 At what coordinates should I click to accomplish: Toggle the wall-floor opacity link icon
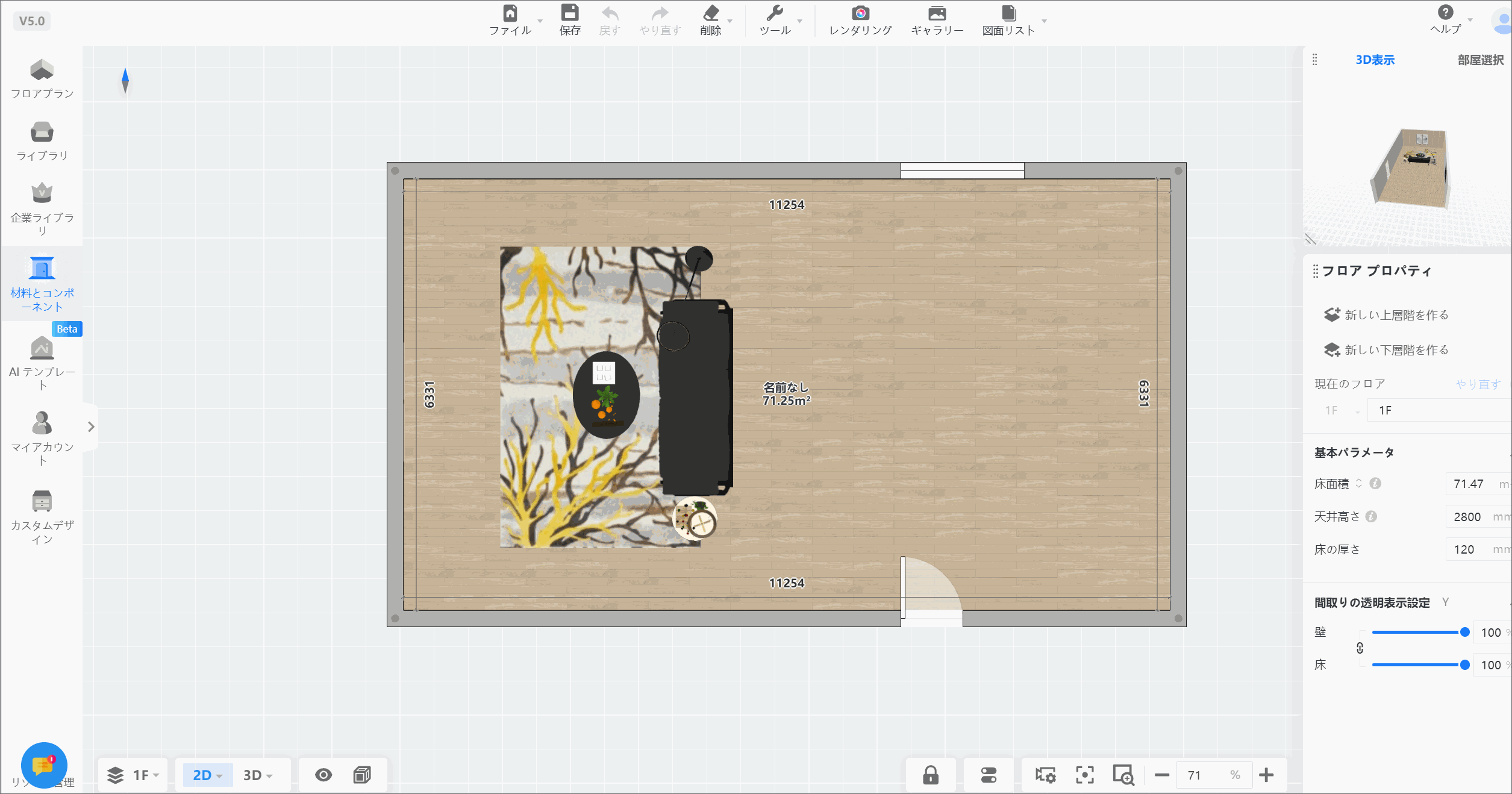(x=1360, y=648)
